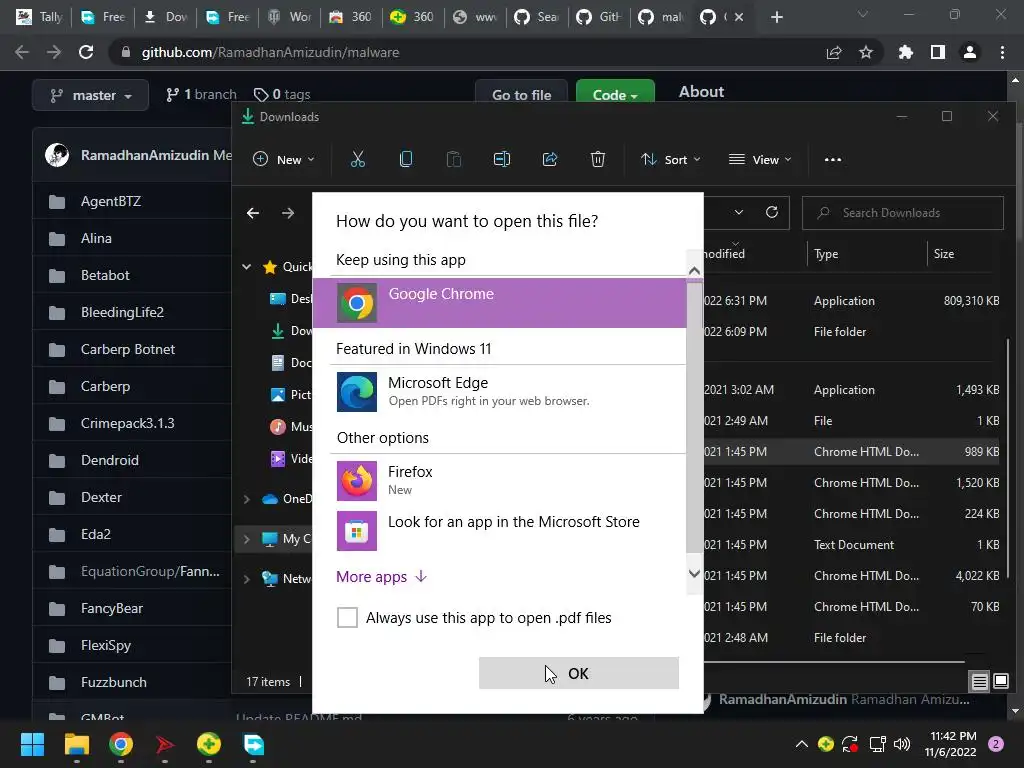Open the Sort dropdown in File Explorer
This screenshot has width=1024, height=768.
(x=671, y=159)
